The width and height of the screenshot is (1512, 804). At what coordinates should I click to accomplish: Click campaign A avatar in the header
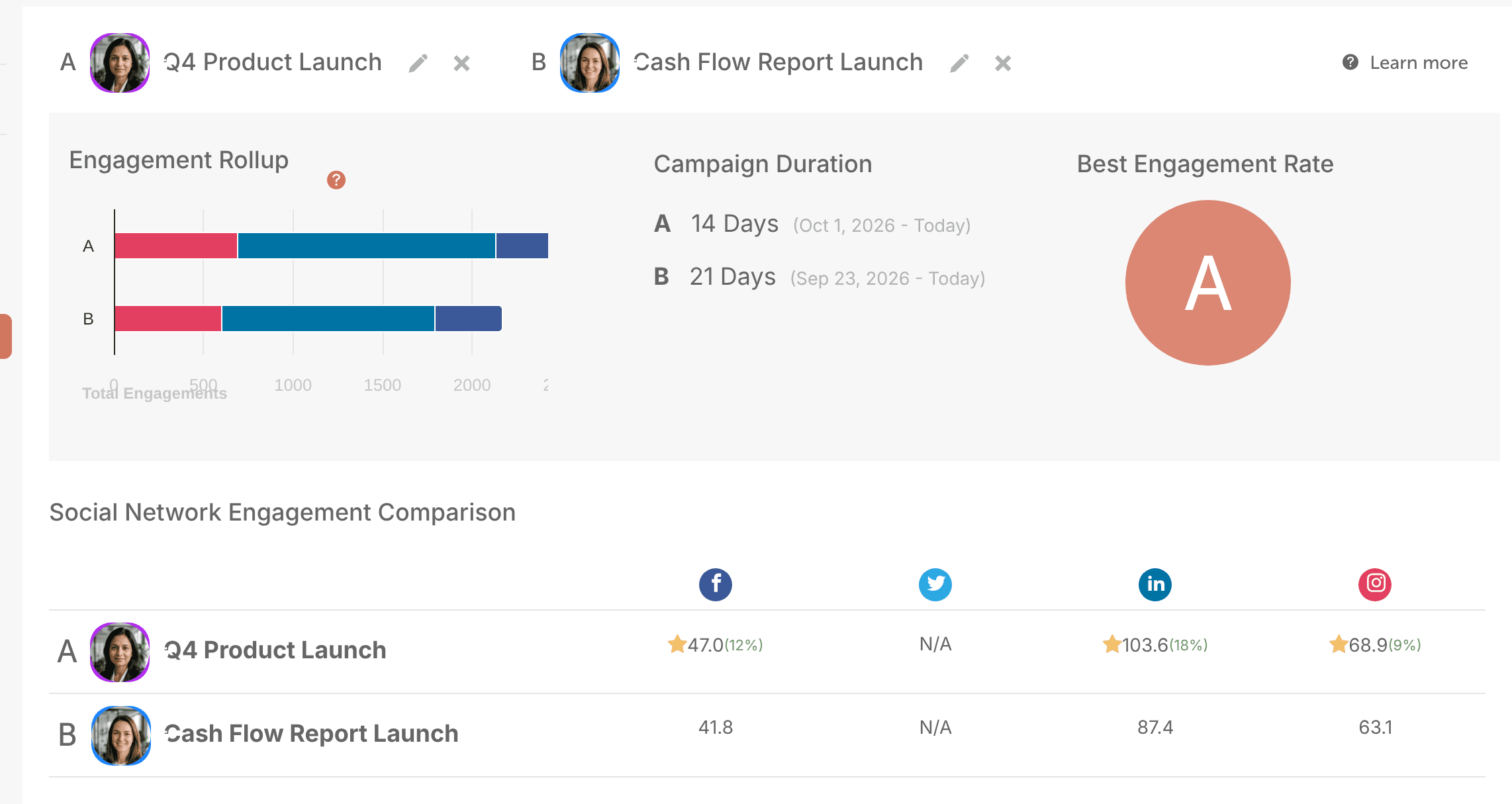(120, 63)
